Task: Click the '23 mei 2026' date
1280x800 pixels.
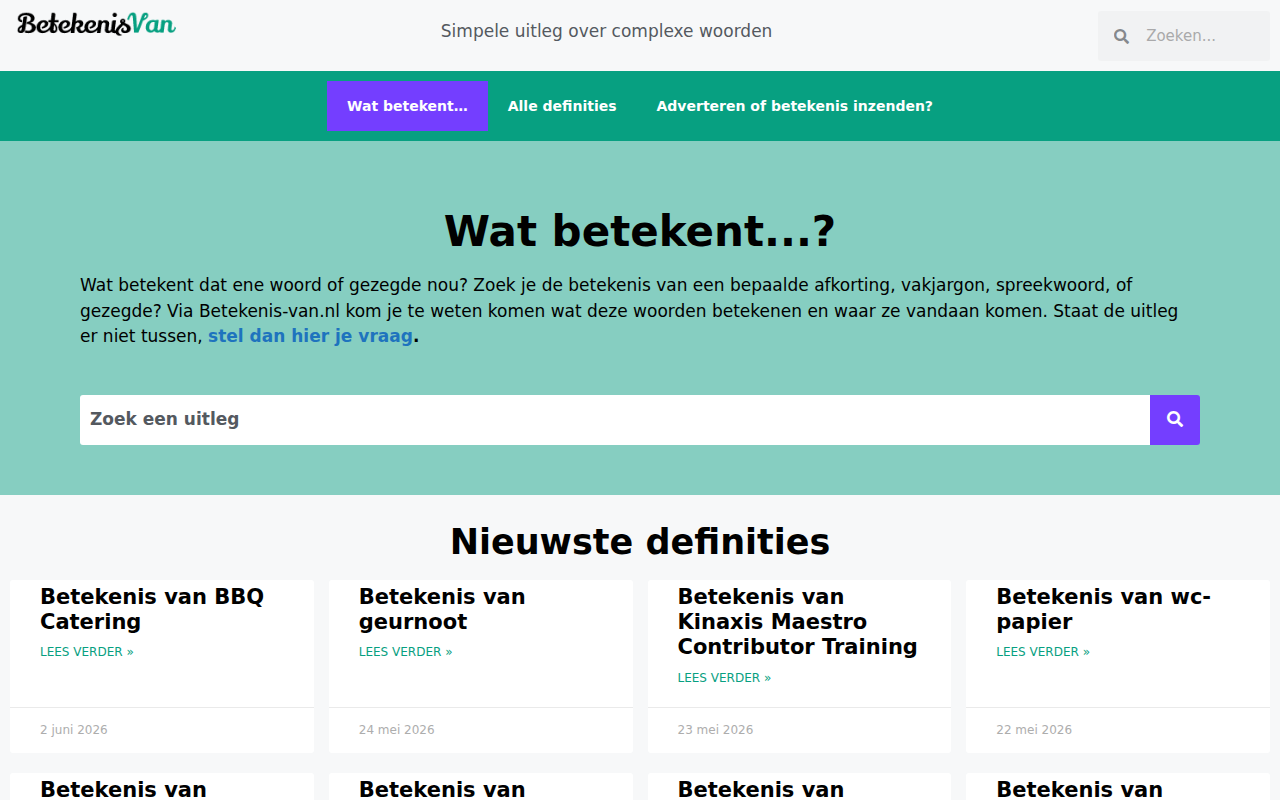Action: click(716, 730)
